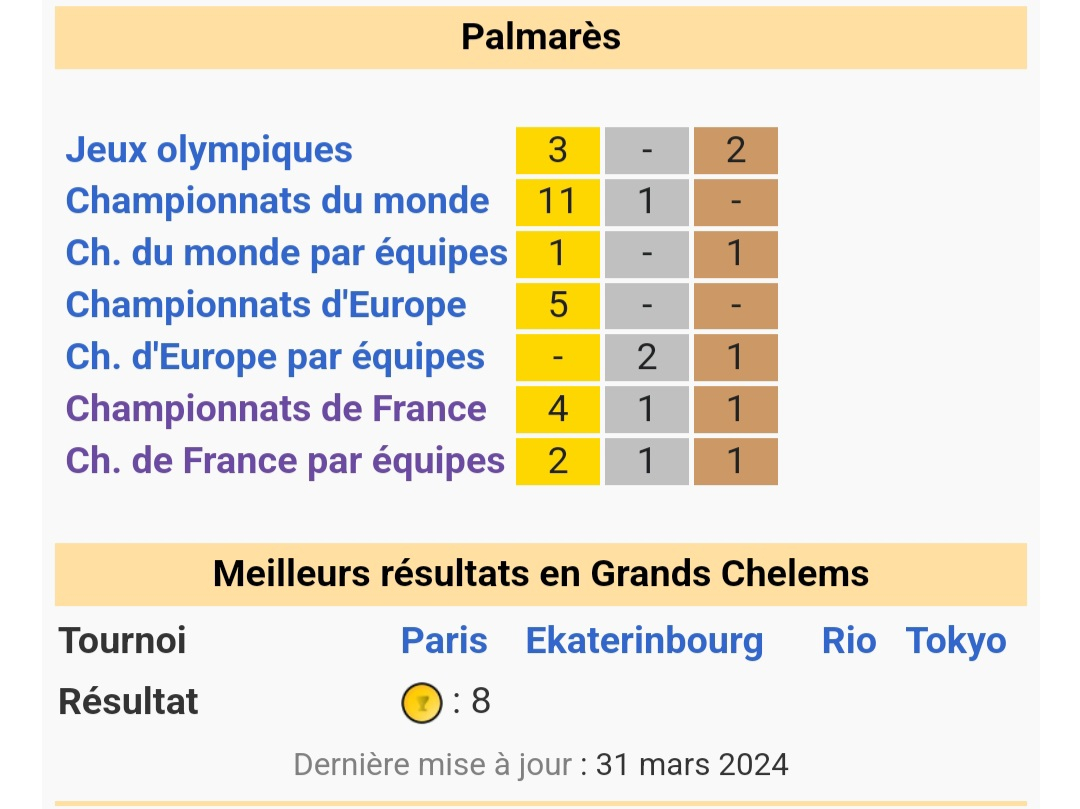The width and height of the screenshot is (1080, 809).
Task: Open the Rio tournament link
Action: coord(849,641)
